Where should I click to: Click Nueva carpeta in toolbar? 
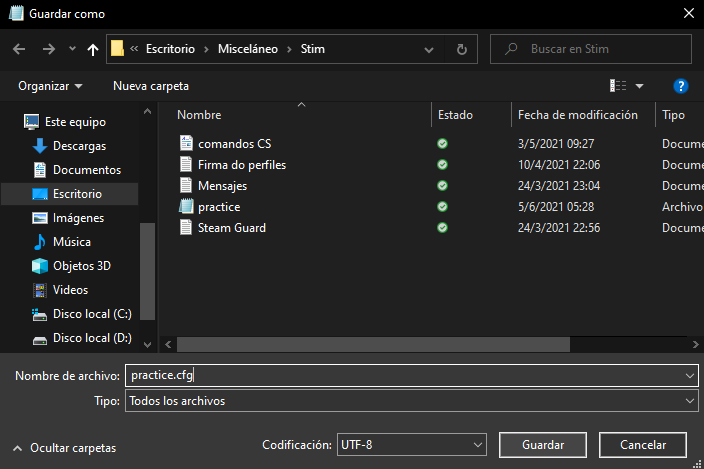click(151, 86)
